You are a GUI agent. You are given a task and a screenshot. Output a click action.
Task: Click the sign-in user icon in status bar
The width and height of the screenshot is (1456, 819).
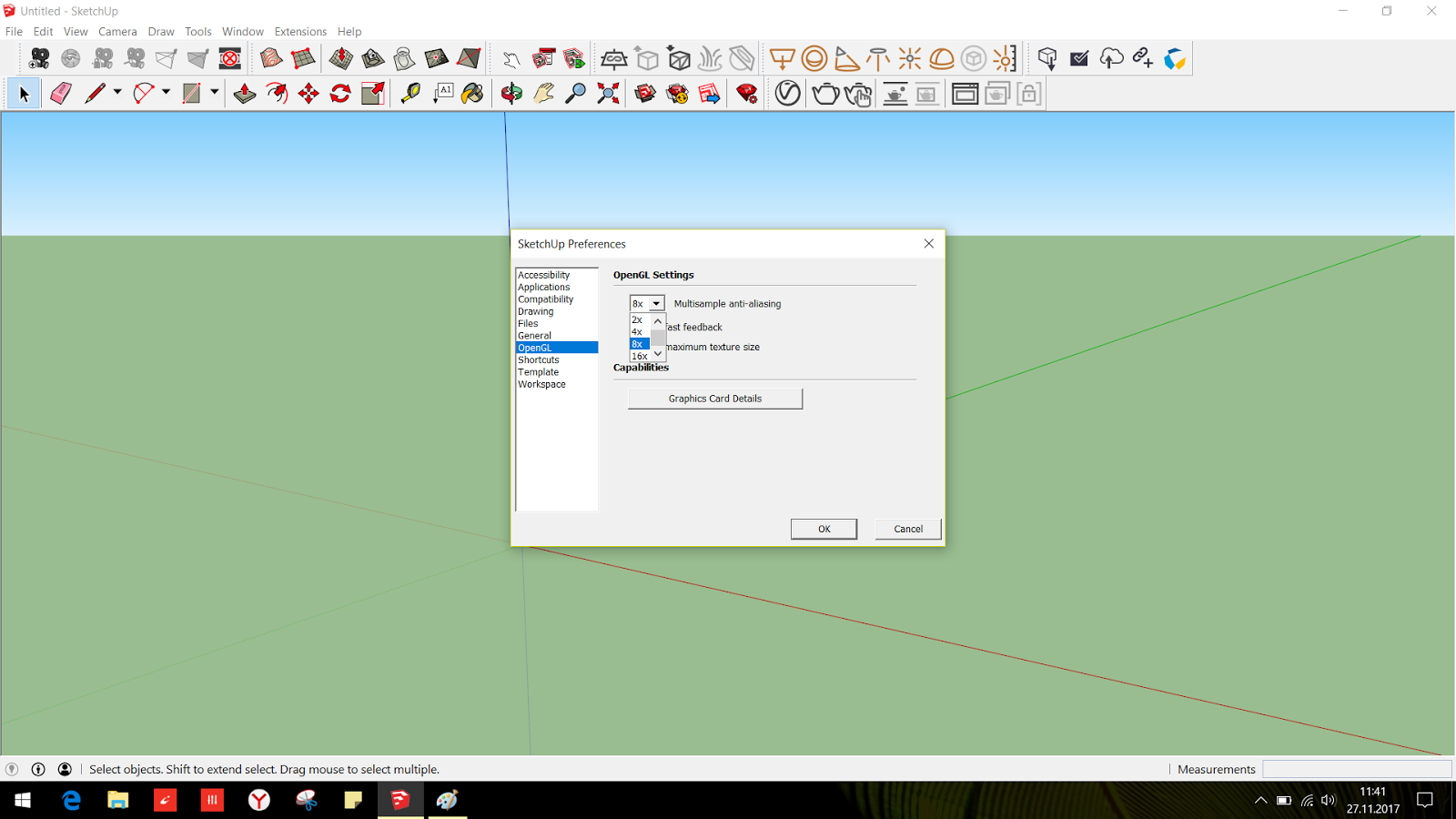(x=65, y=769)
